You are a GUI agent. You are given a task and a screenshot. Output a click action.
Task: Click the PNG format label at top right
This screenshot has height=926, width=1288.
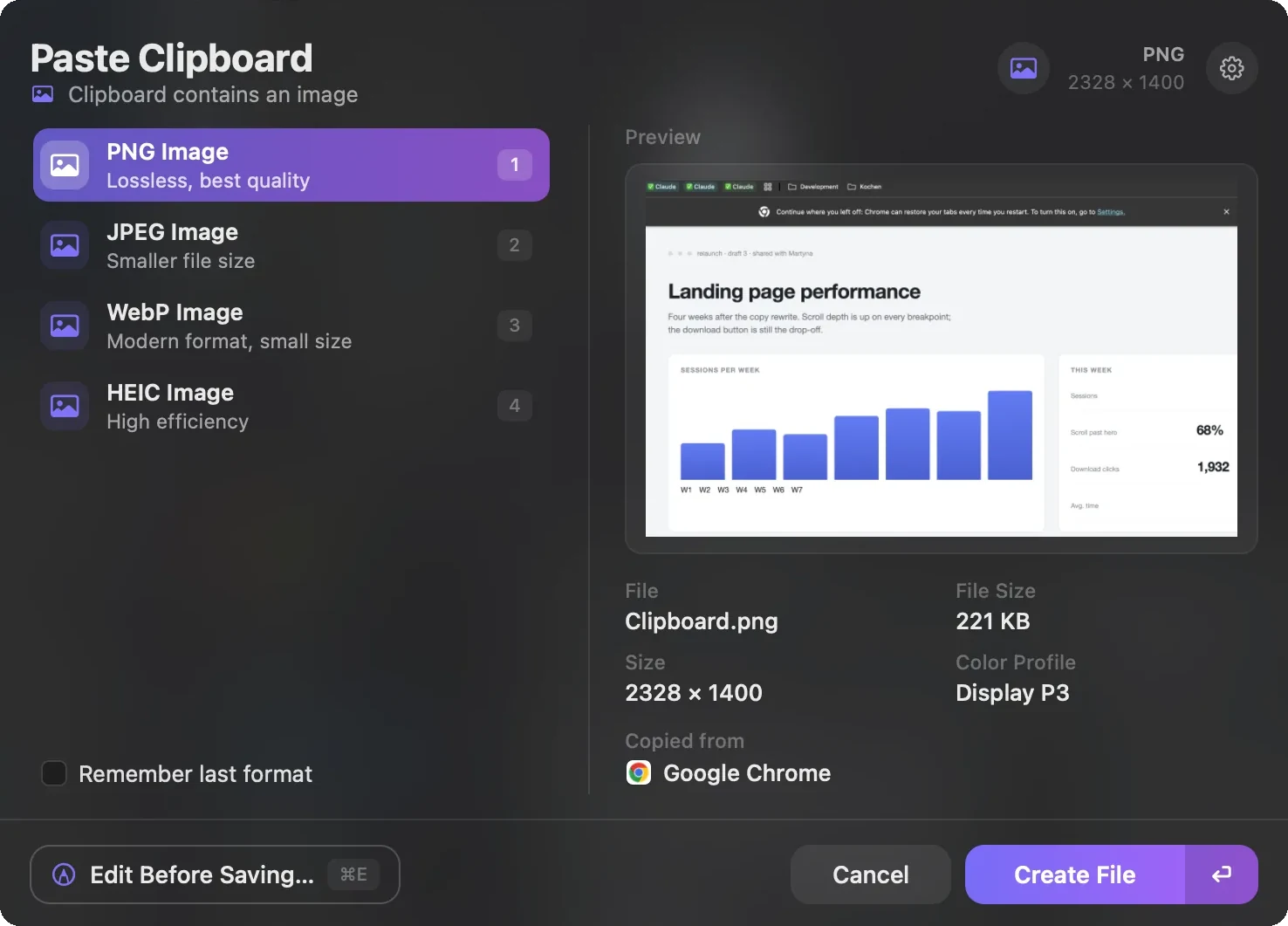click(x=1164, y=54)
